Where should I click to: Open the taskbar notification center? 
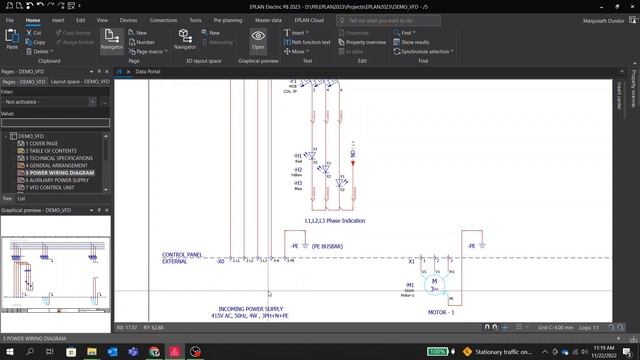pos(627,351)
